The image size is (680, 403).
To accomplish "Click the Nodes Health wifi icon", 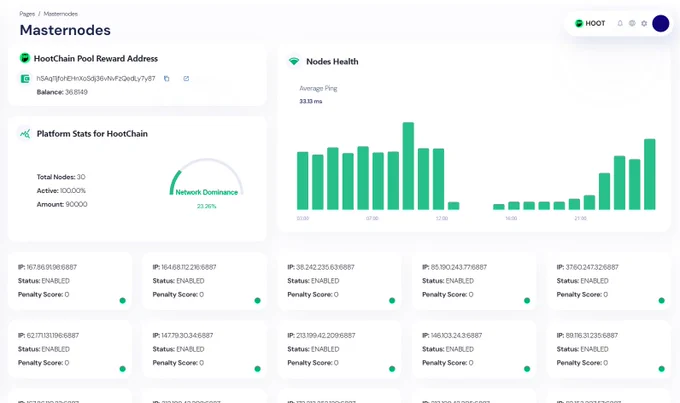I will click(x=294, y=61).
